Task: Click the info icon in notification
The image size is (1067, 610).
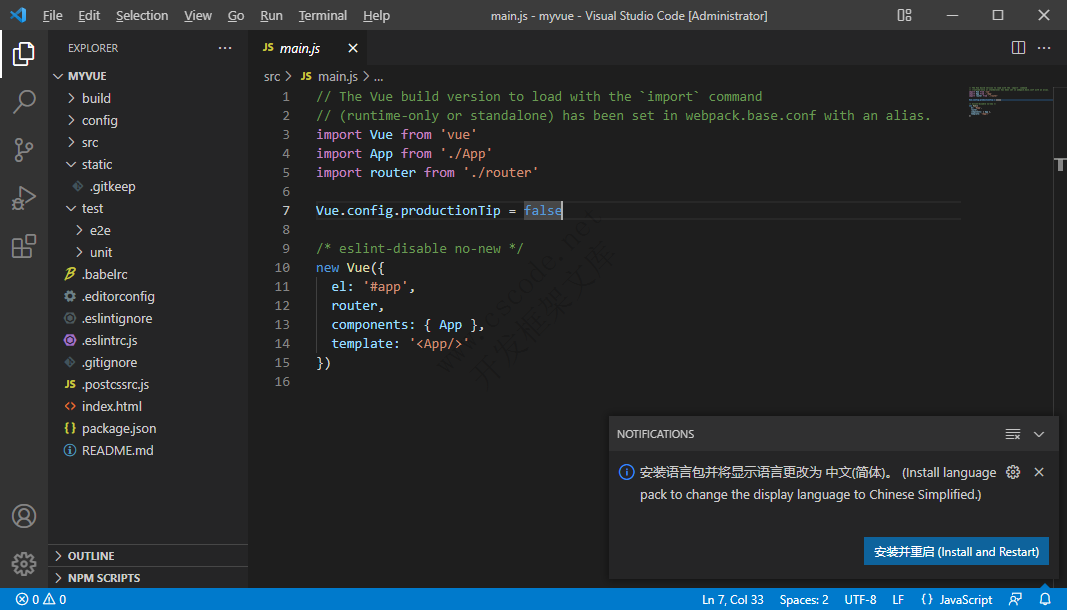Action: coord(626,472)
